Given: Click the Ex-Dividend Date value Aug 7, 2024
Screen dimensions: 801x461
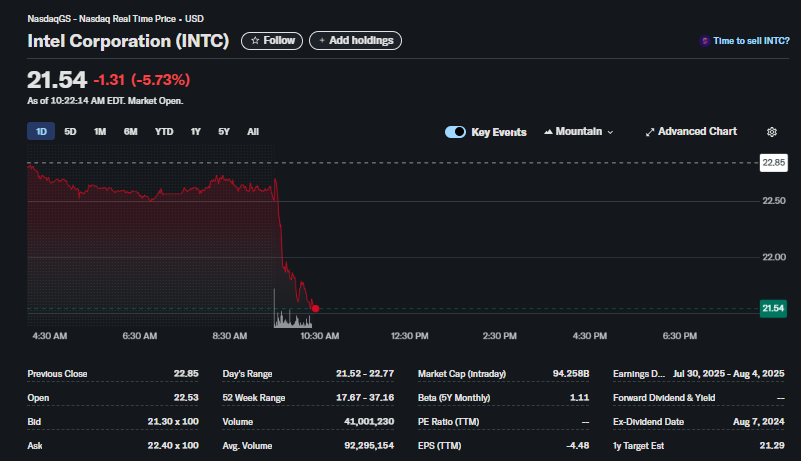Looking at the screenshot, I should pyautogui.click(x=759, y=422).
